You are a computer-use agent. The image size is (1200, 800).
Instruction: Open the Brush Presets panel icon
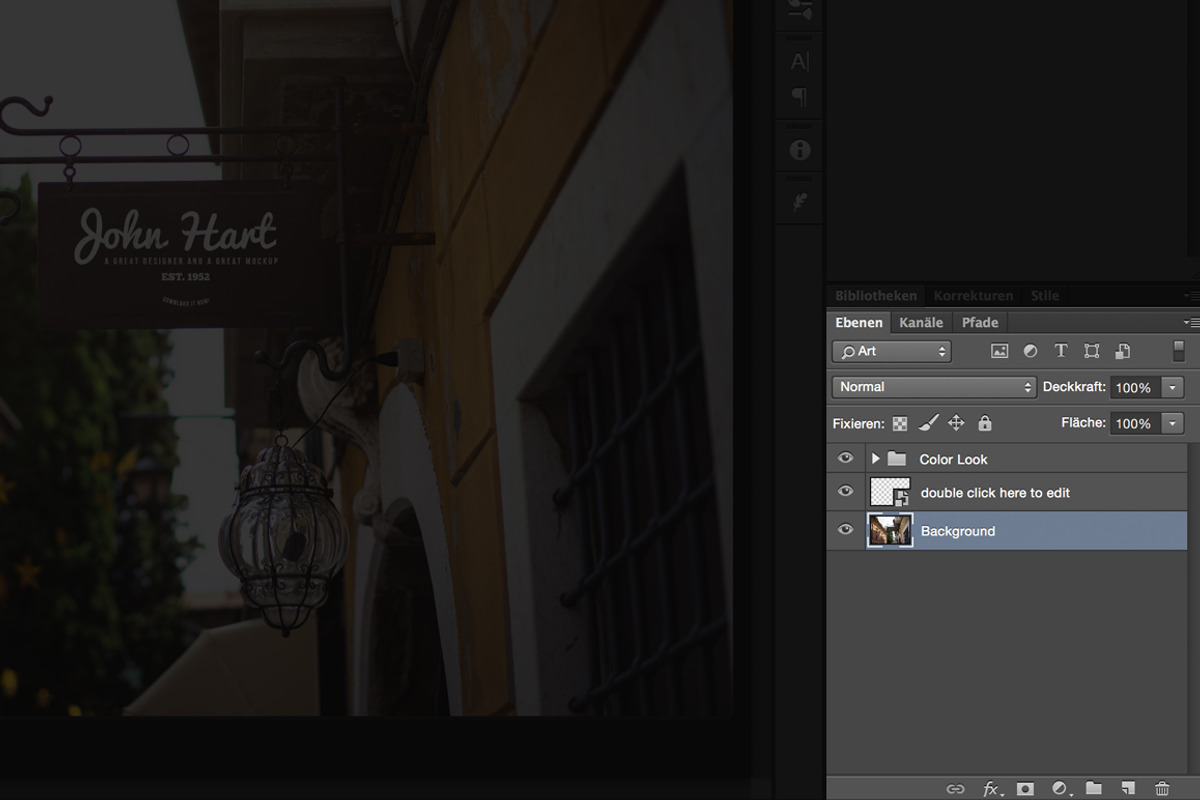click(800, 9)
